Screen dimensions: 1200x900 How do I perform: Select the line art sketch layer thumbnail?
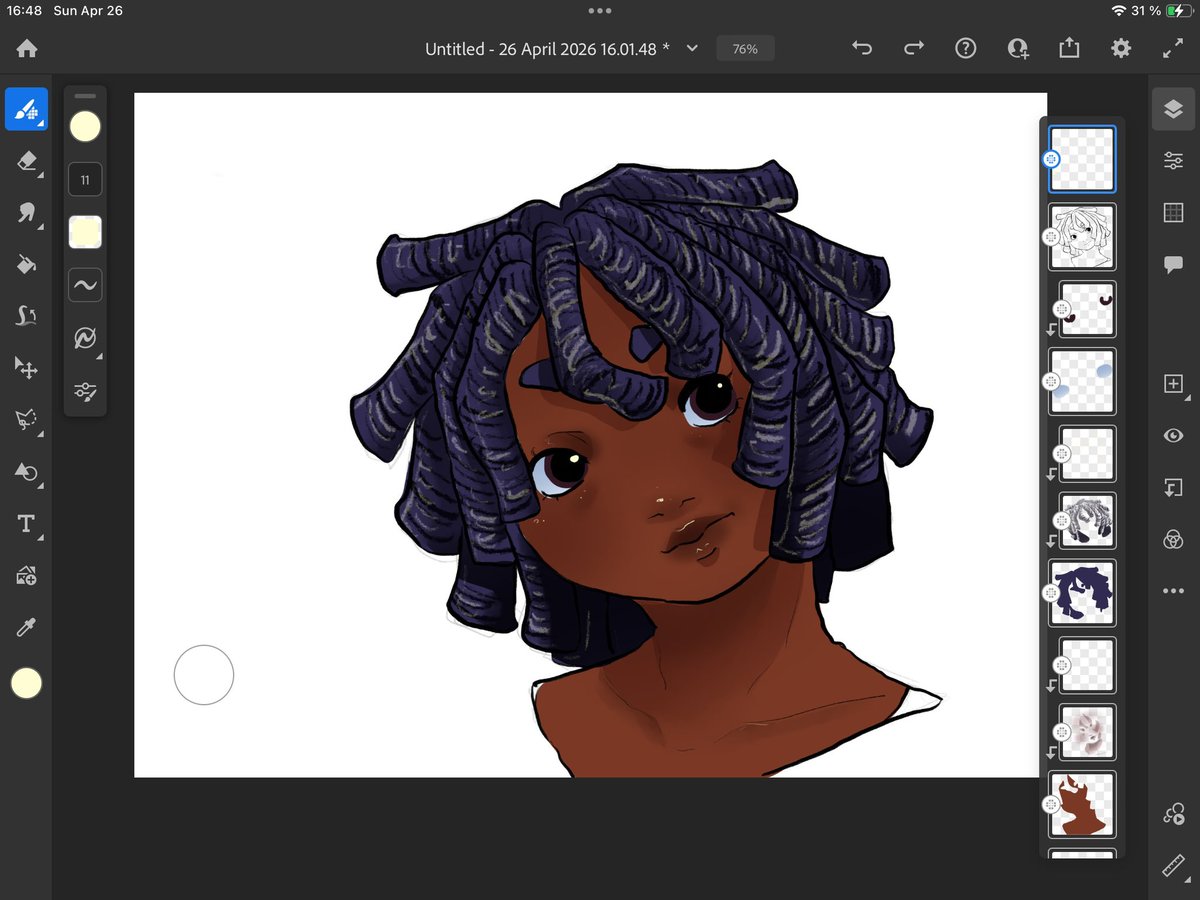click(1082, 237)
